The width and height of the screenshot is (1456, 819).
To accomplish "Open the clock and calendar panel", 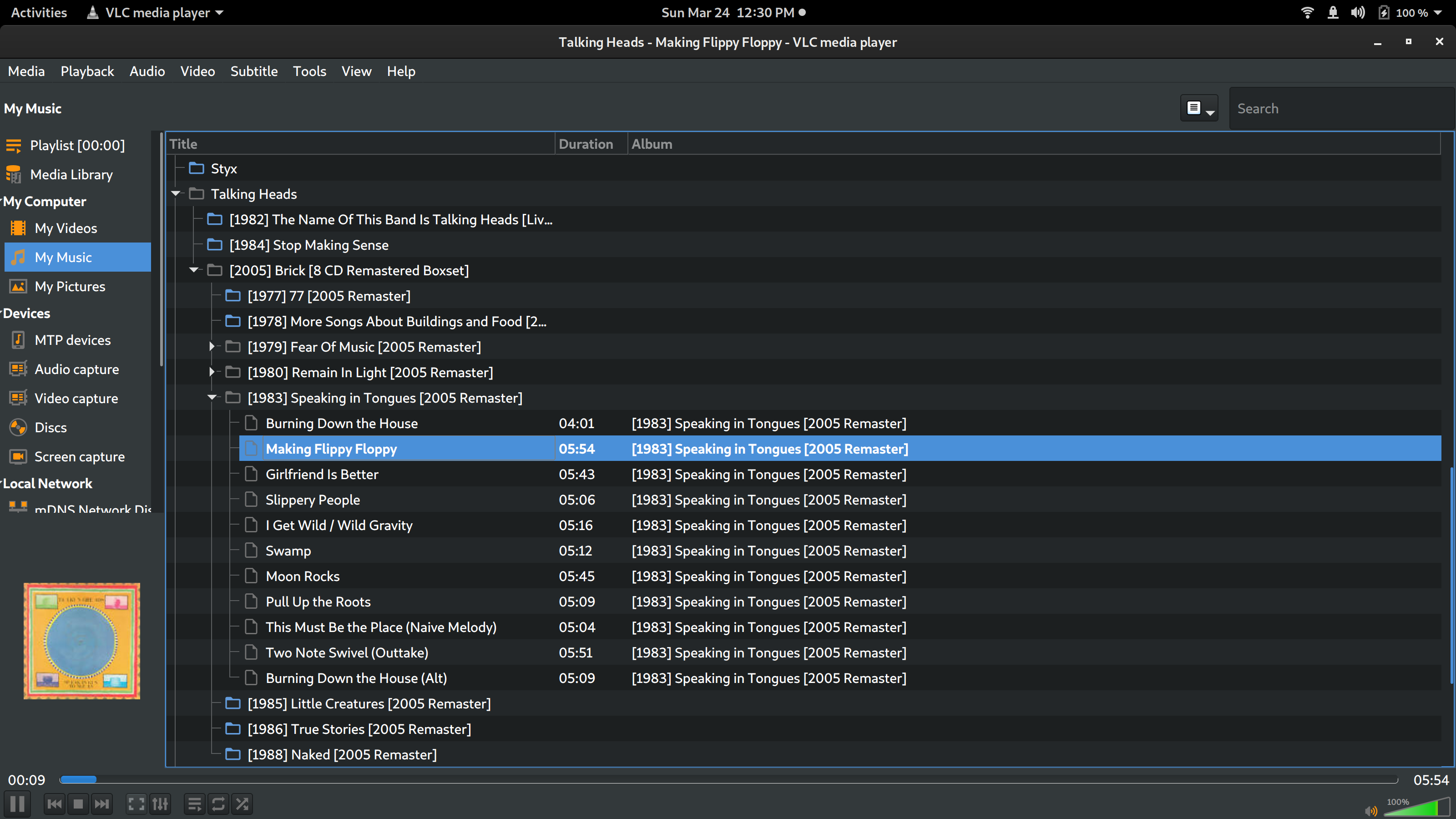I will tap(733, 12).
